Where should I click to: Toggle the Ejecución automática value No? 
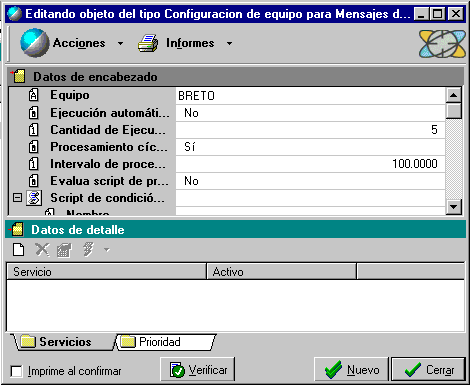point(310,113)
